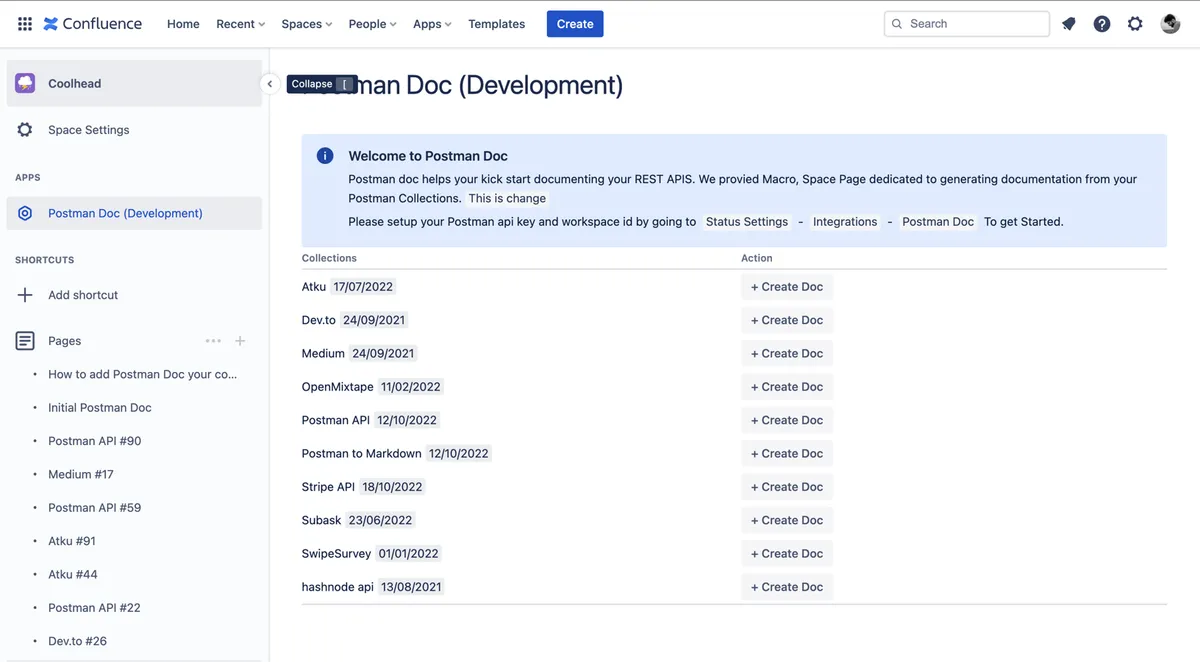Click the Pages document icon

25,341
